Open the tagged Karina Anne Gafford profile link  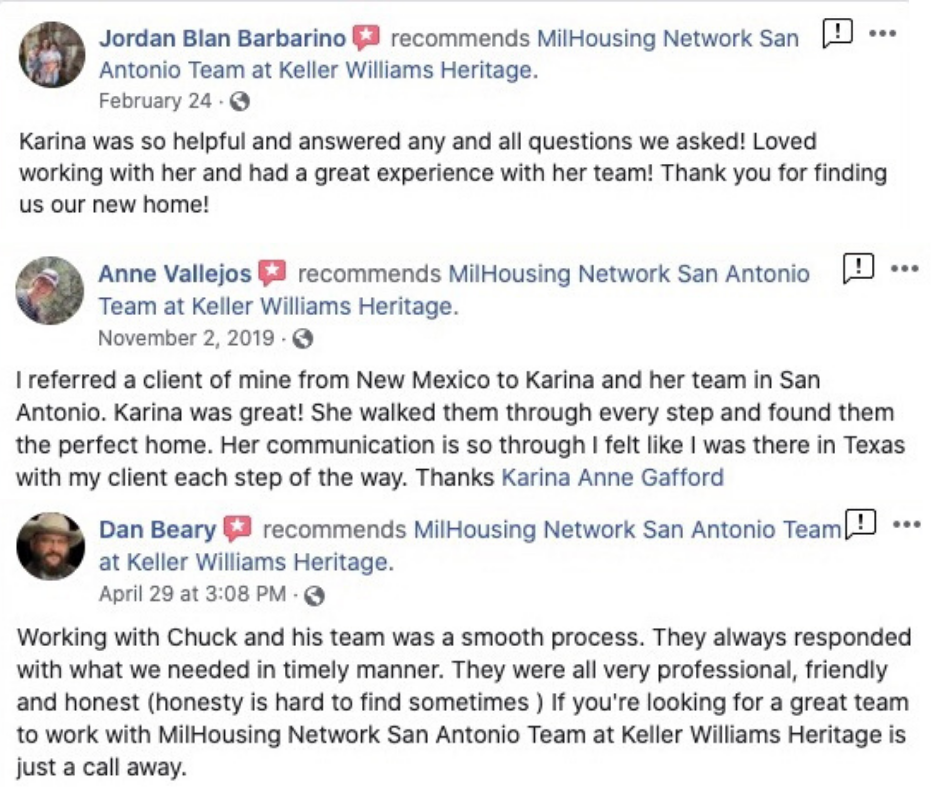pyautogui.click(x=612, y=477)
